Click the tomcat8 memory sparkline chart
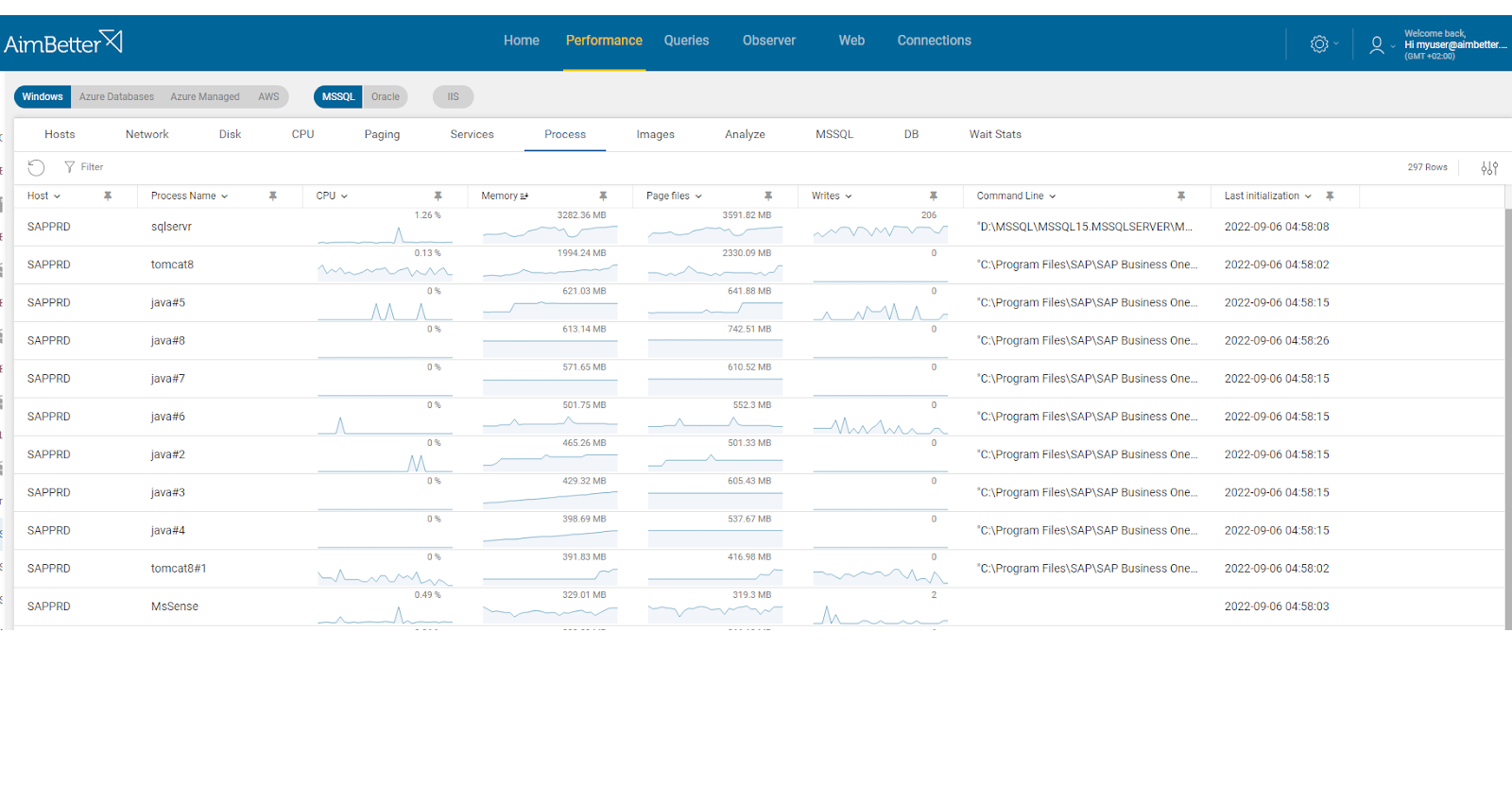 pos(550,271)
